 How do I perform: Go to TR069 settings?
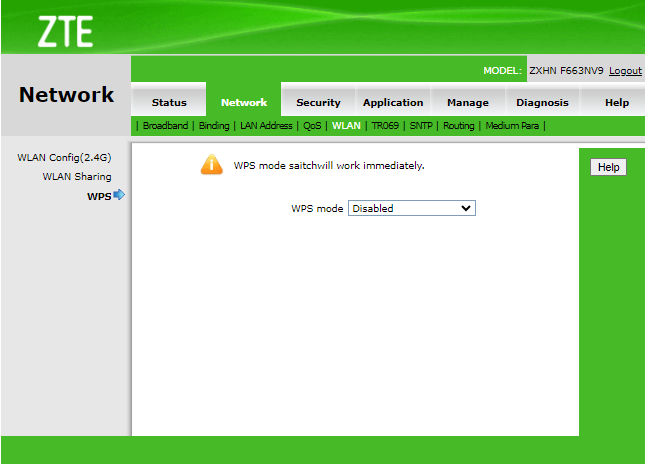click(x=385, y=126)
